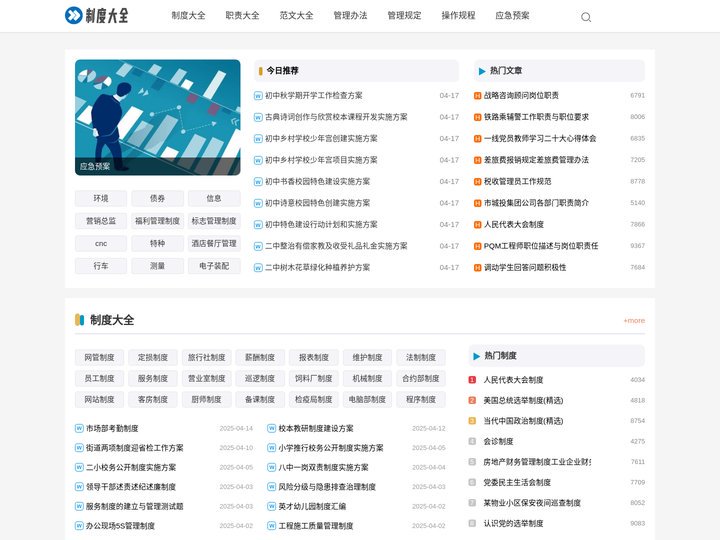720x540 pixels.
Task: Click the 制度大全 site logo
Action: coord(96,16)
